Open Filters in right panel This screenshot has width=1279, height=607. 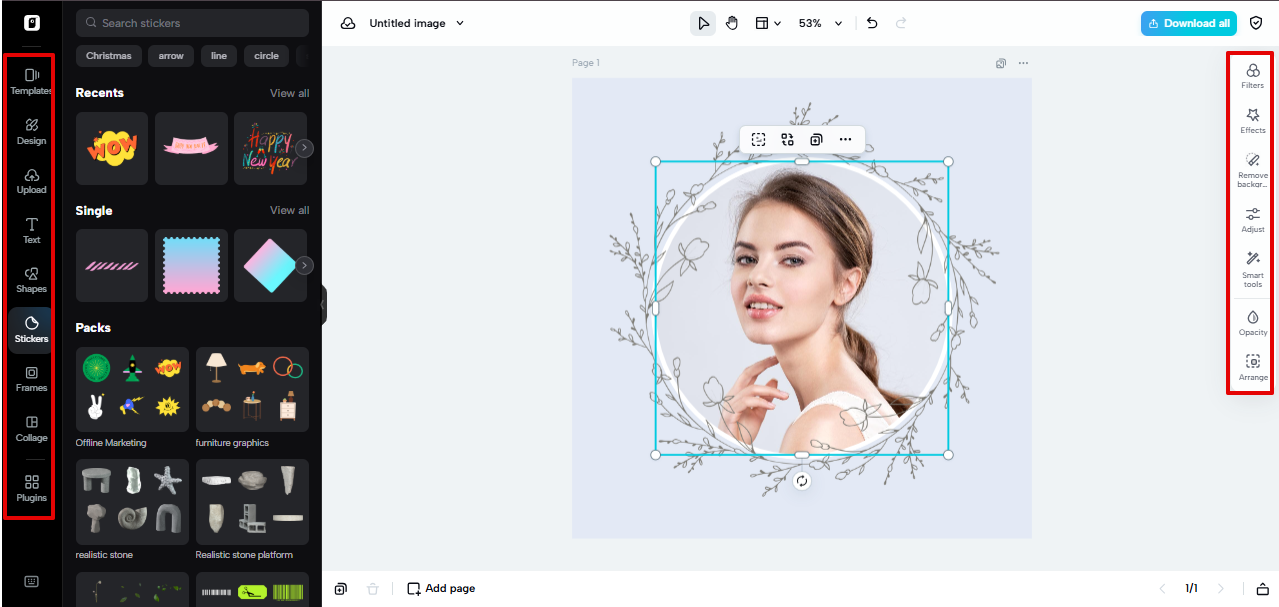(x=1252, y=76)
